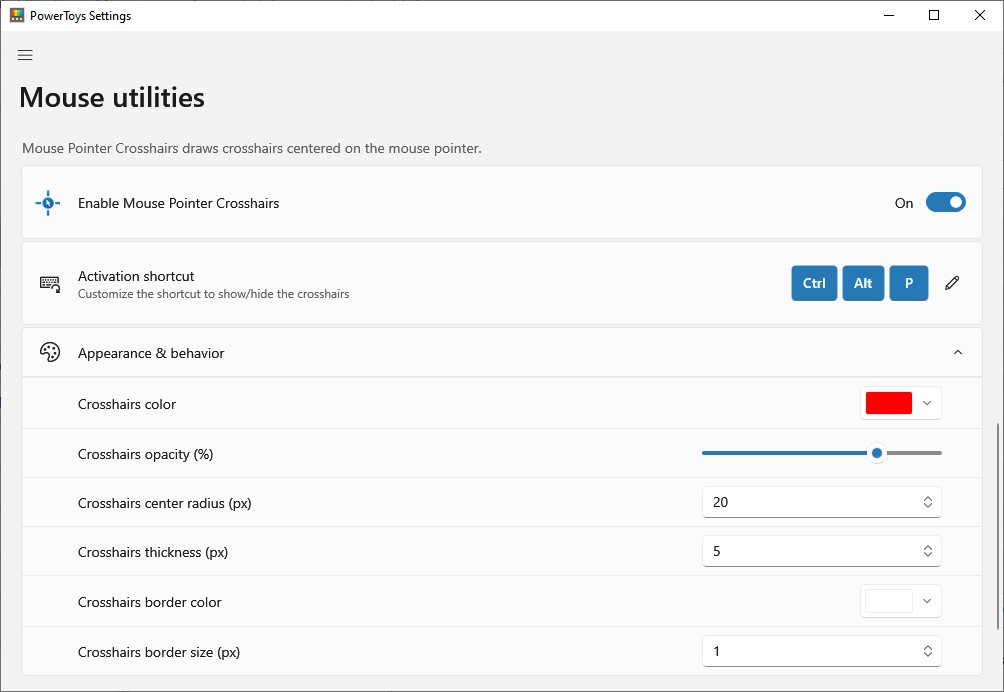This screenshot has width=1004, height=692.
Task: Click the Activation shortcut label
Action: point(136,276)
